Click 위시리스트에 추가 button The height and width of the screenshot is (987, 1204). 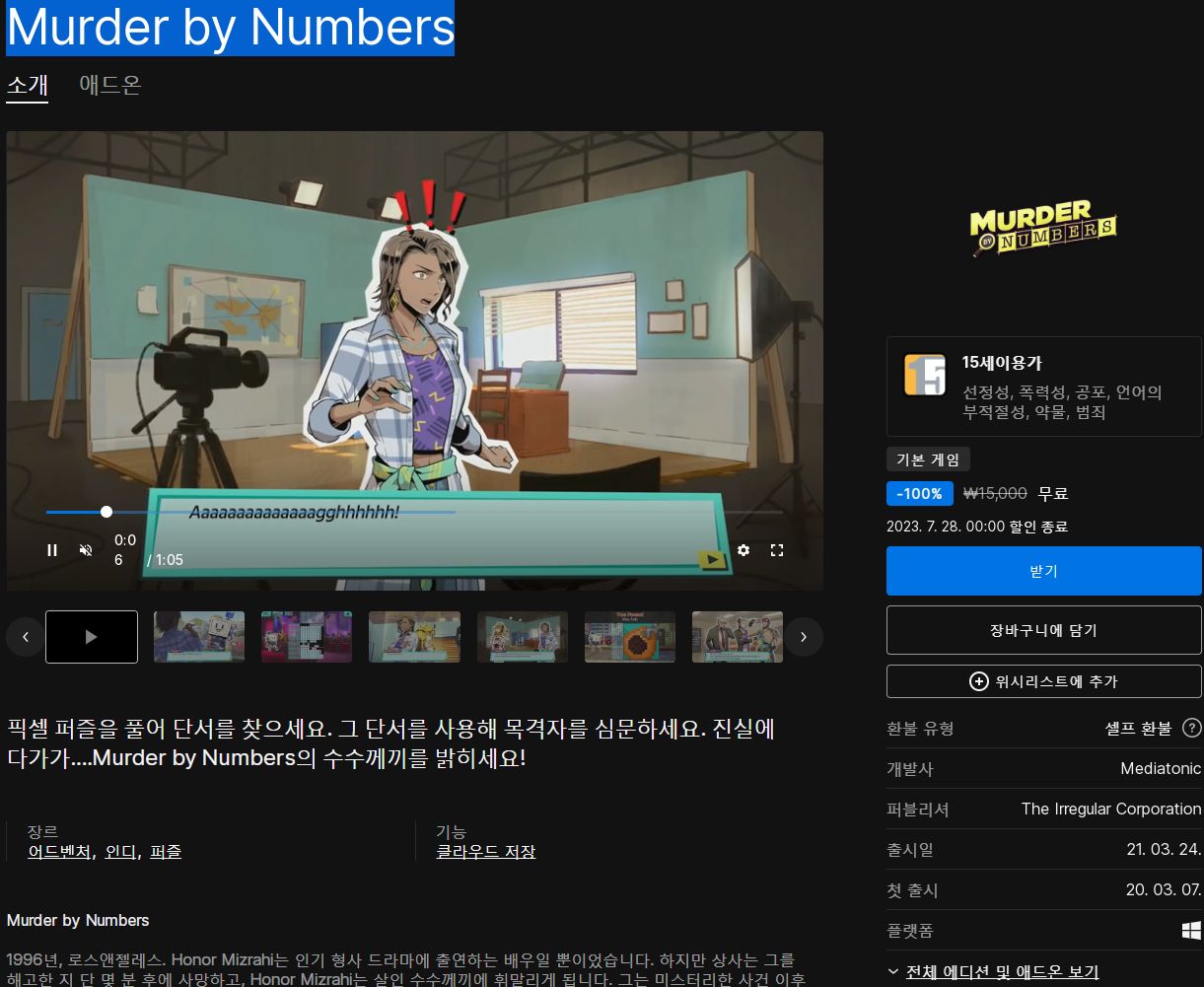tap(1044, 681)
